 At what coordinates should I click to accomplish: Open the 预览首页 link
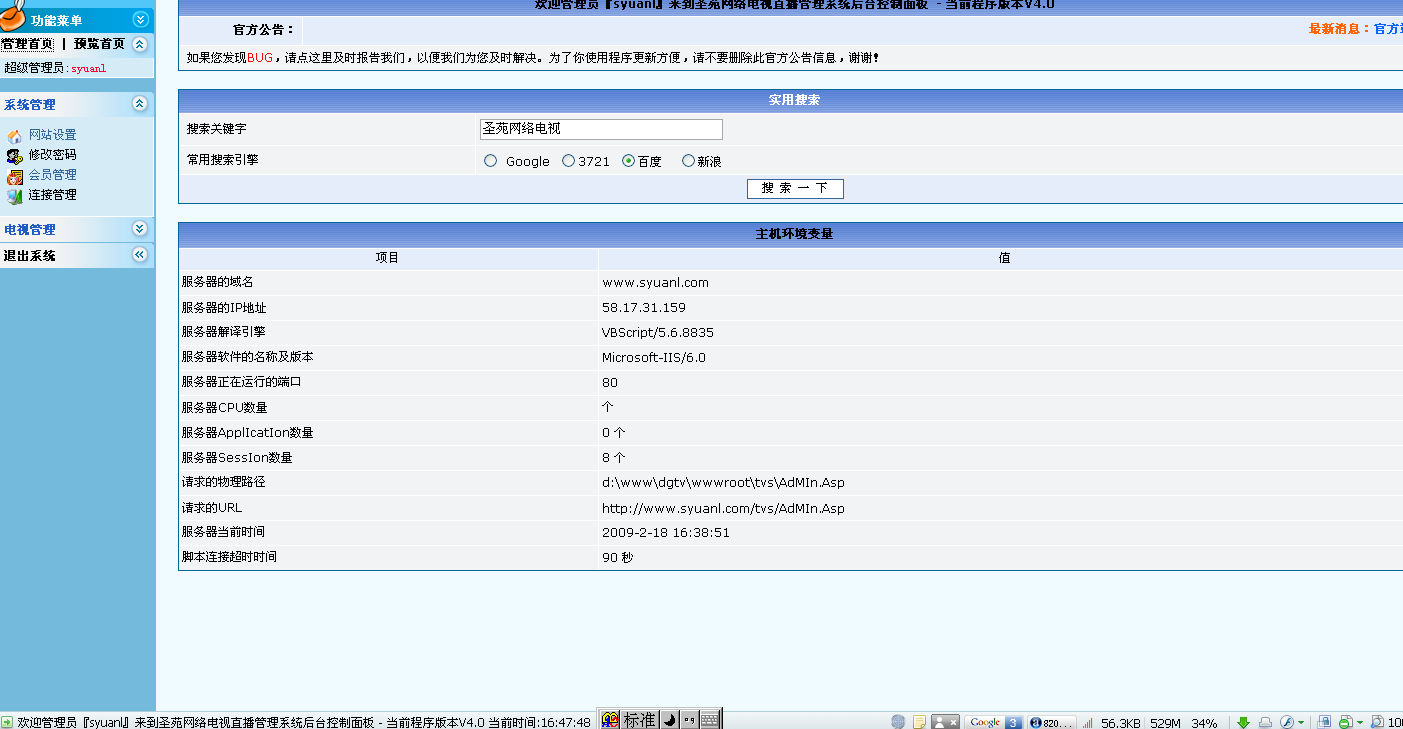tap(99, 44)
